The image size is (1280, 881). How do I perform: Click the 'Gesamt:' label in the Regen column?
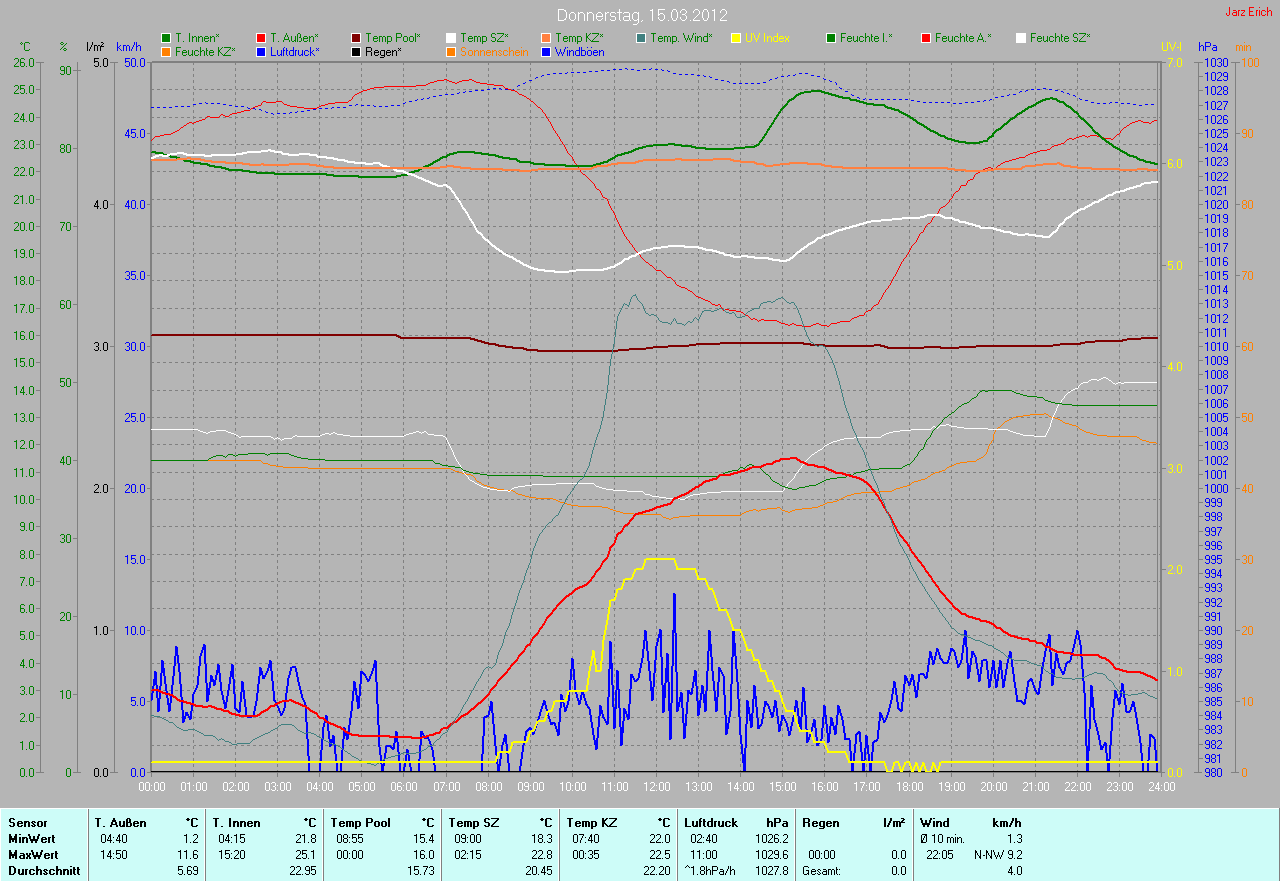tap(822, 871)
